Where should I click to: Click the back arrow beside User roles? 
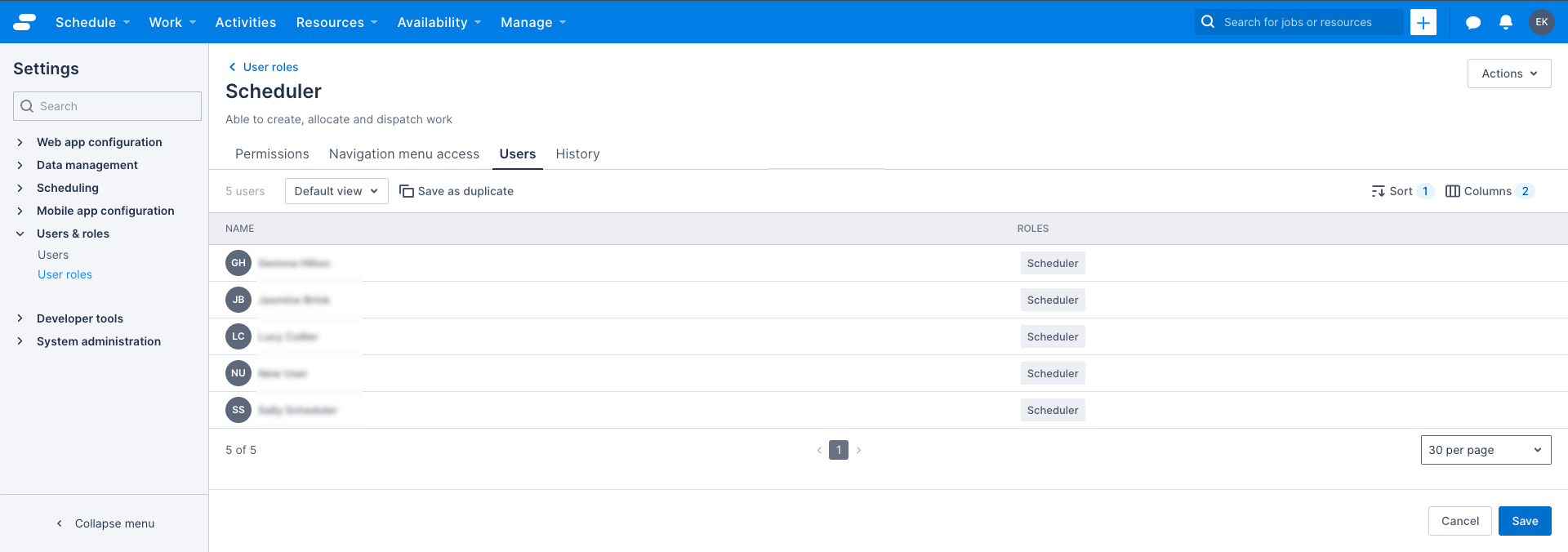[x=232, y=67]
